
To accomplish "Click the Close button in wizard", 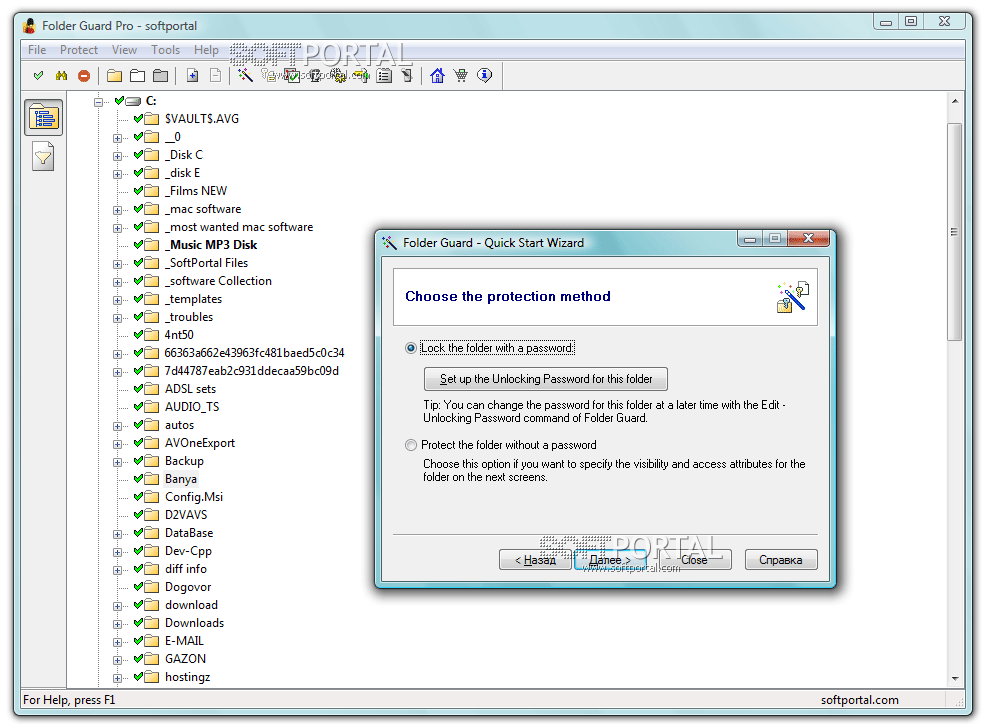I will click(x=695, y=560).
